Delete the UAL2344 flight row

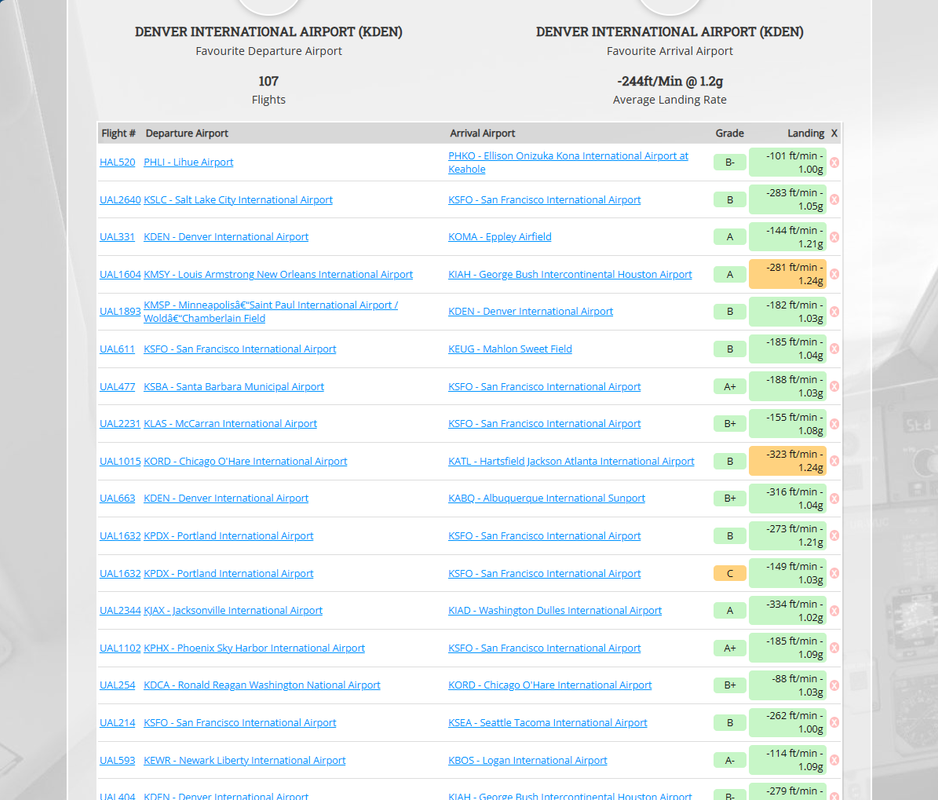(x=834, y=610)
